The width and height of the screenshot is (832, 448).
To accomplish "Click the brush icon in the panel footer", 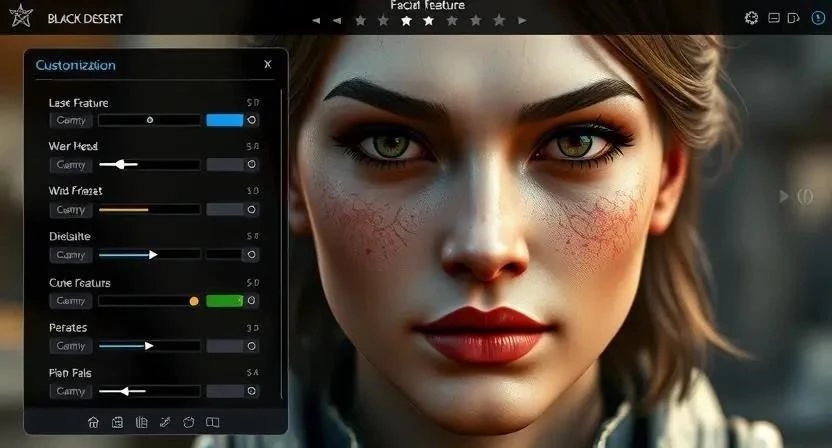I will coord(164,422).
